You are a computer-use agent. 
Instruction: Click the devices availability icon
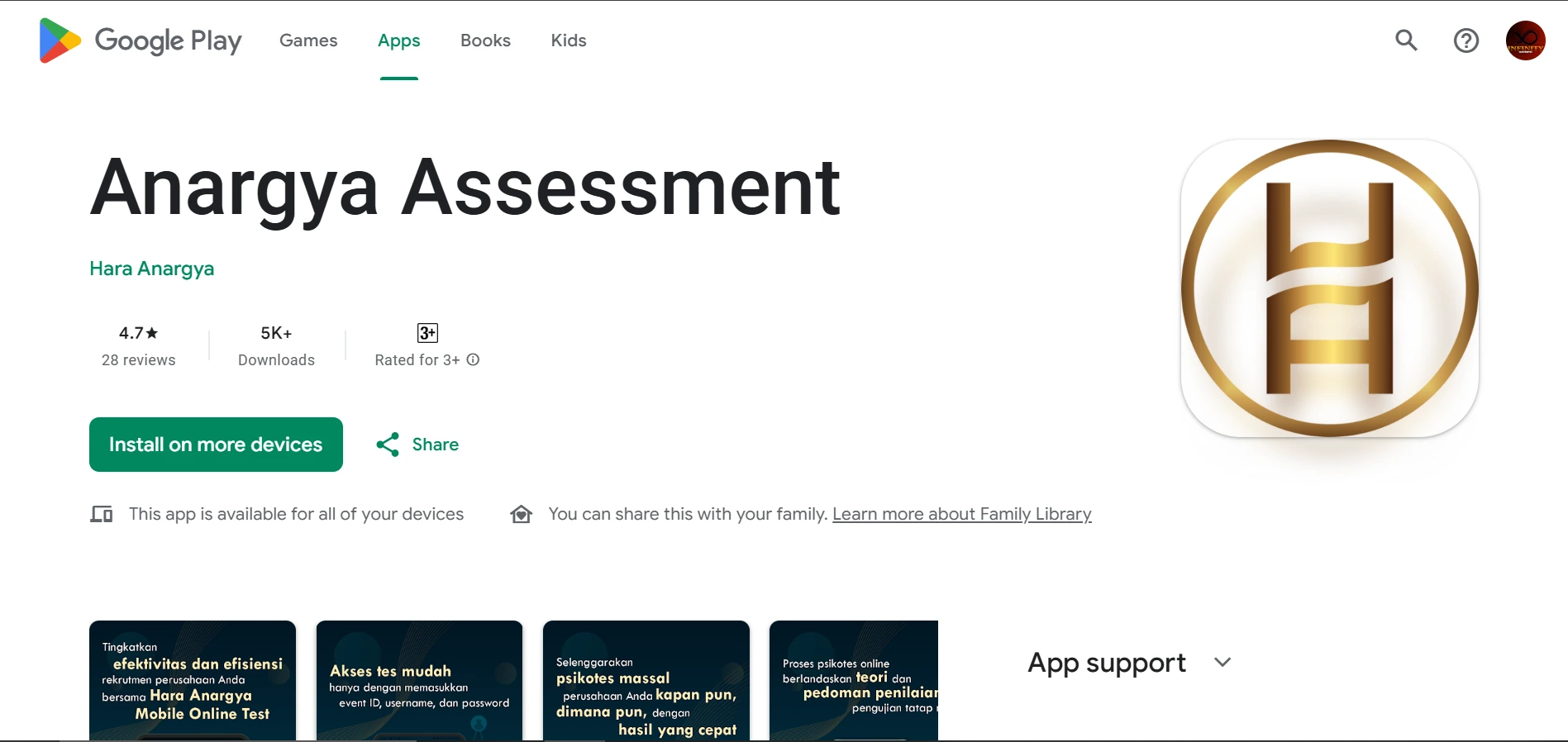(102, 514)
